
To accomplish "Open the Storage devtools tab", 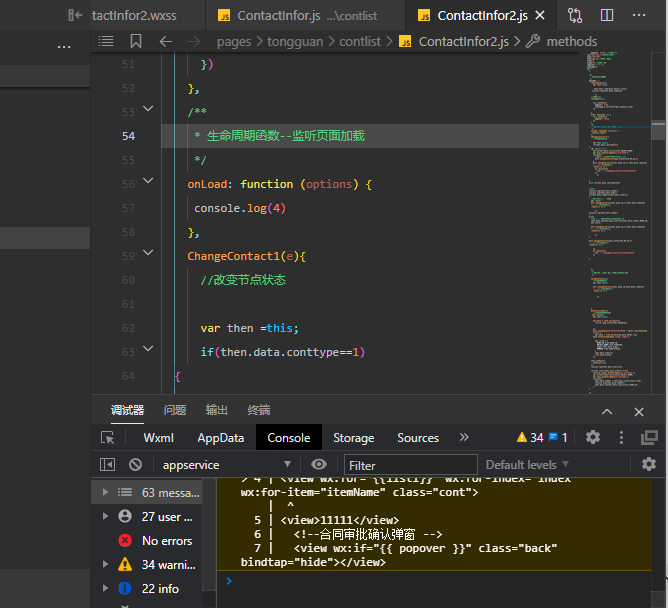I will click(354, 438).
